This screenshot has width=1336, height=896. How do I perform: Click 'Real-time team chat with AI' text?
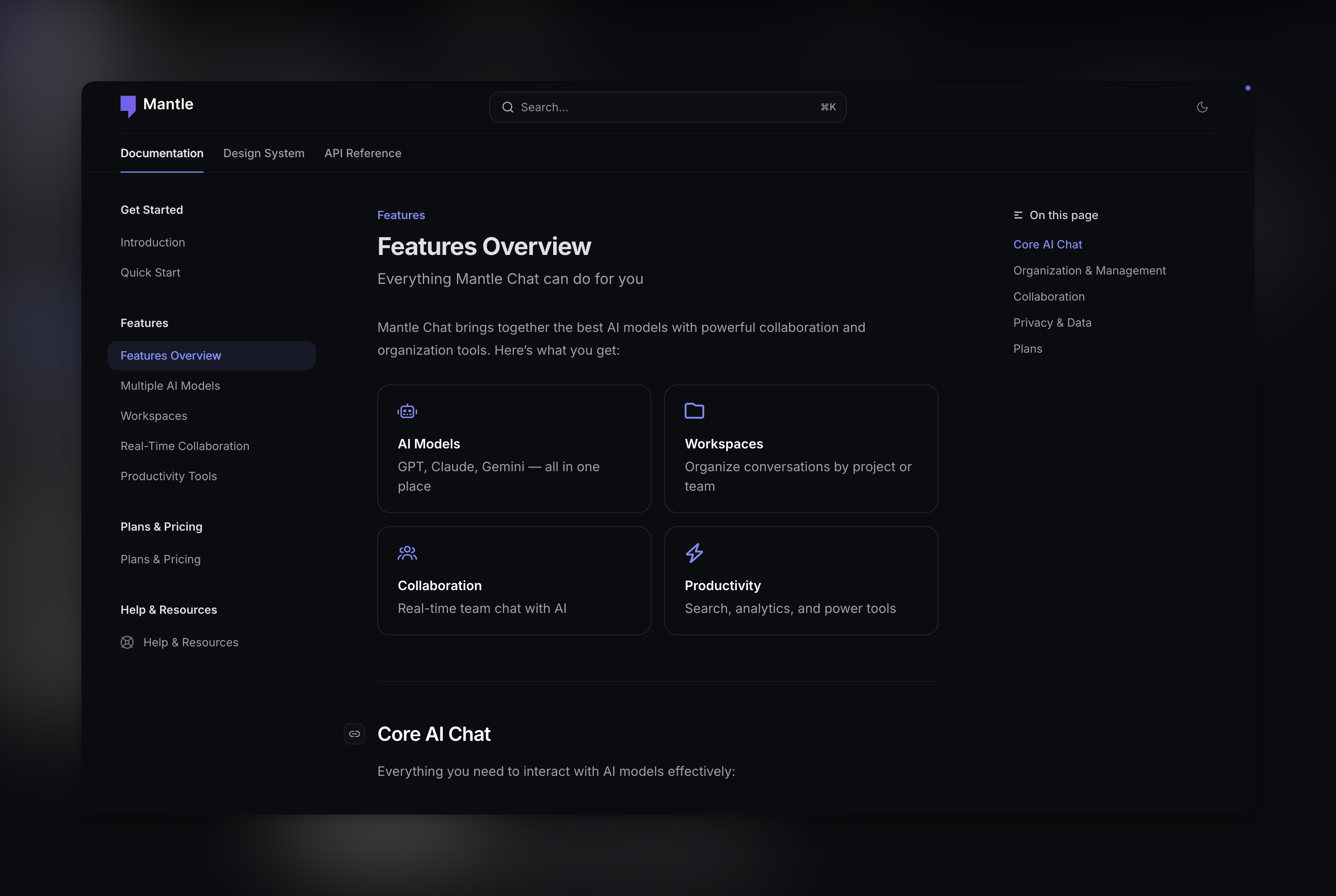(482, 608)
